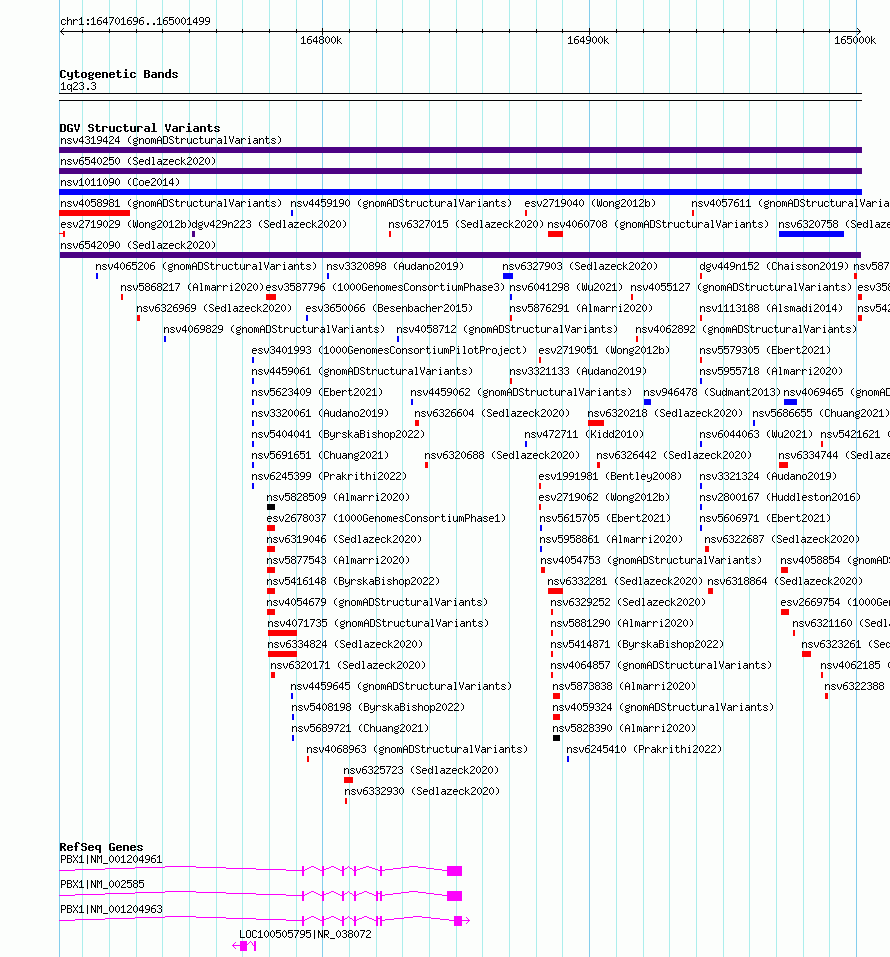Click the red nsv4071735 variant block
Screen dimensions: 890x957
[x=282, y=633]
